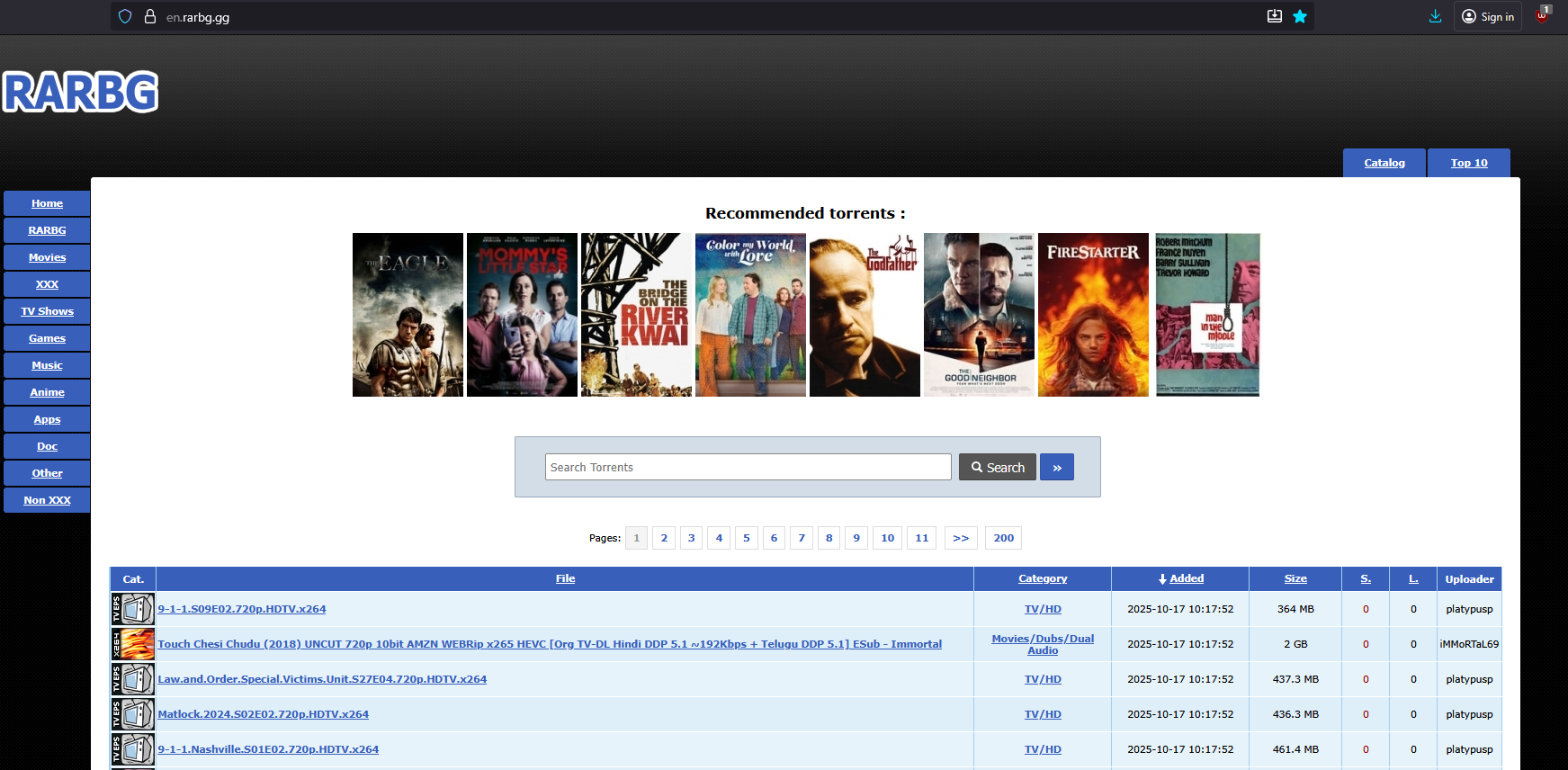1568x770 pixels.
Task: Click the 437.3 MB size cell
Action: click(1295, 679)
